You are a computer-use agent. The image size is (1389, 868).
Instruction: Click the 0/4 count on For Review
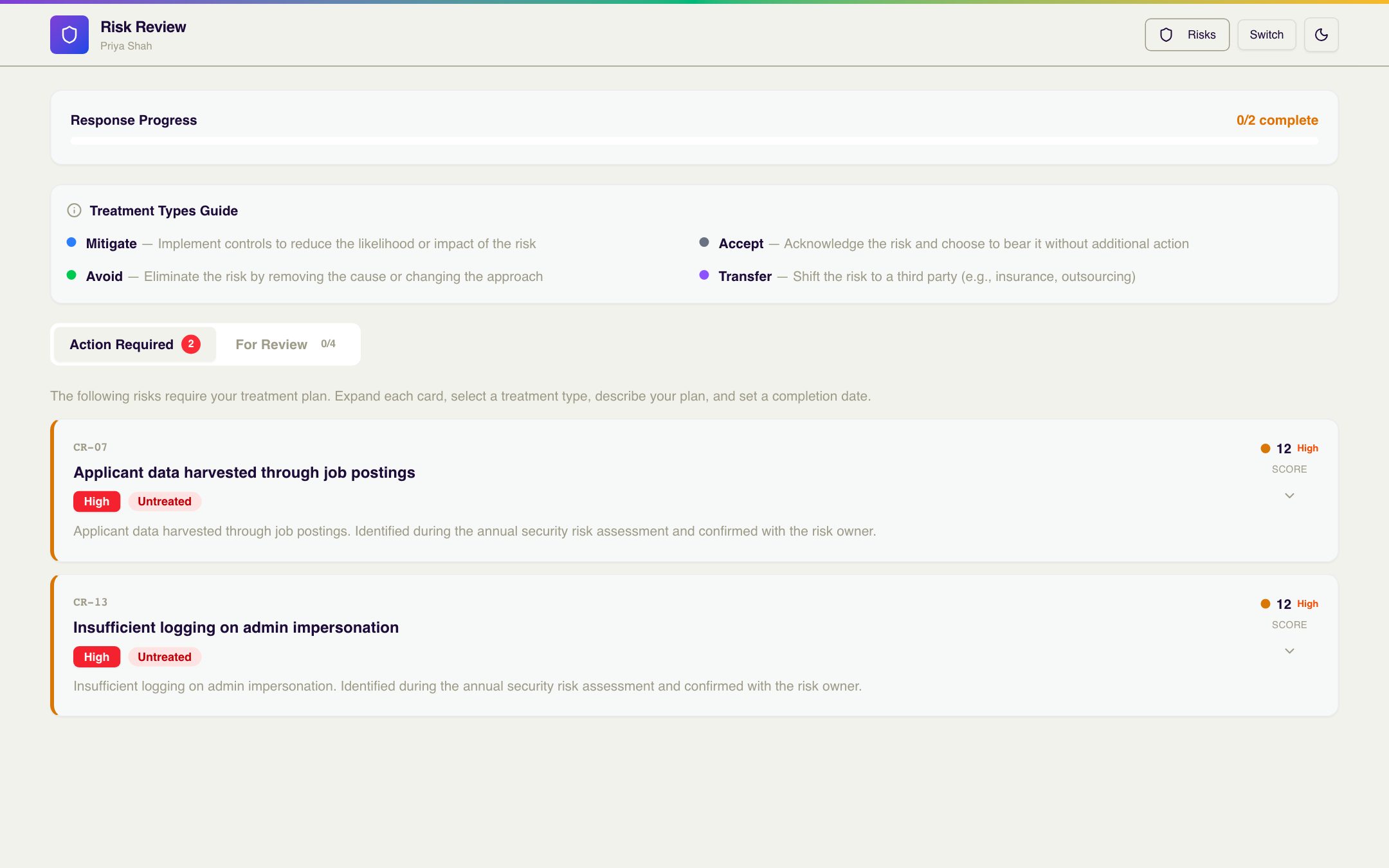[x=328, y=344]
